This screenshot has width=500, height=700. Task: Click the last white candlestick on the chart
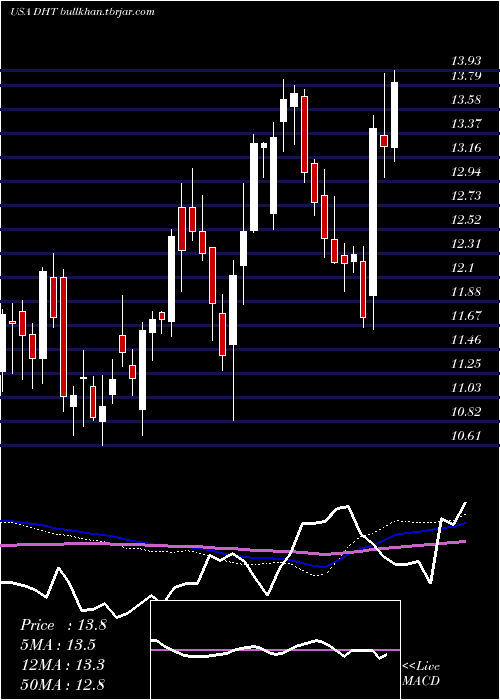point(394,115)
